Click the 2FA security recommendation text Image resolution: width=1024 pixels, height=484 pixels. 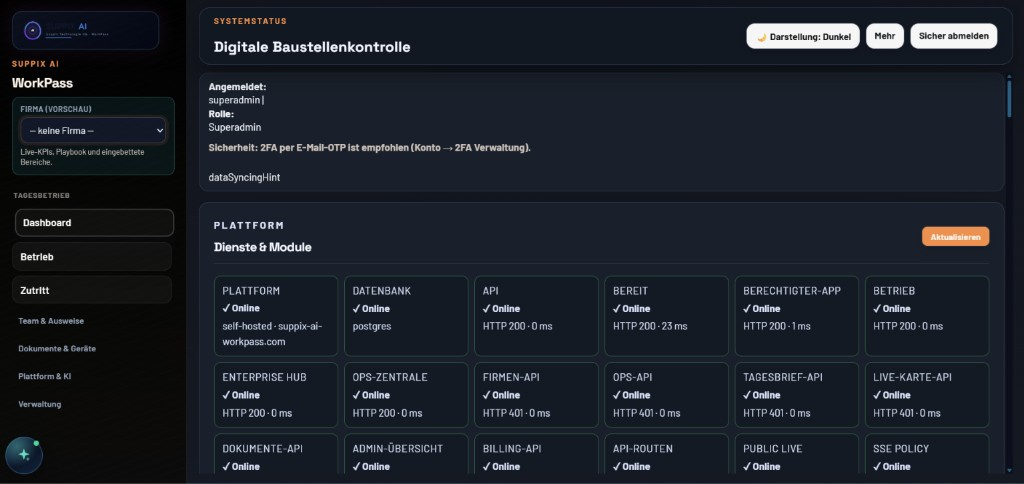(x=370, y=147)
